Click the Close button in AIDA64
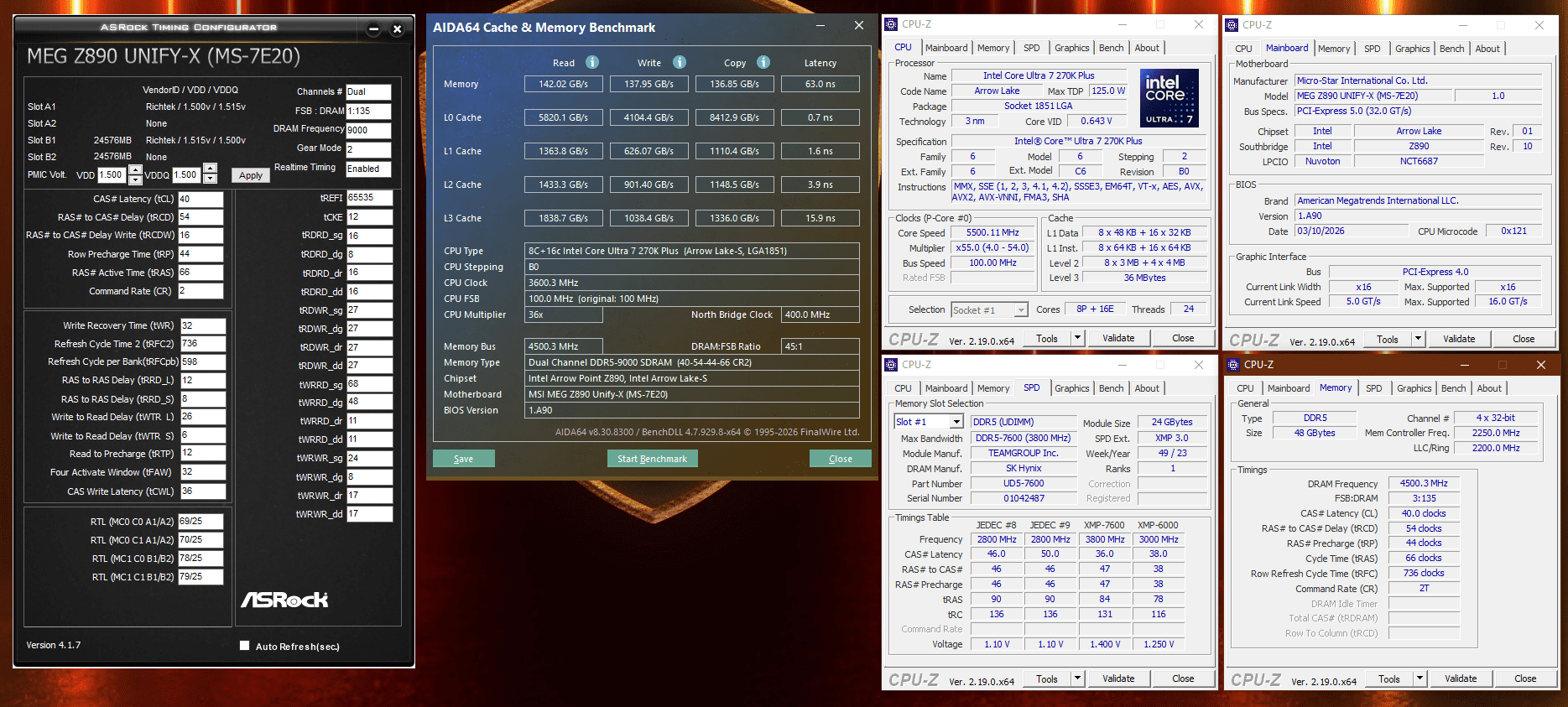The height and width of the screenshot is (707, 1568). [x=840, y=459]
